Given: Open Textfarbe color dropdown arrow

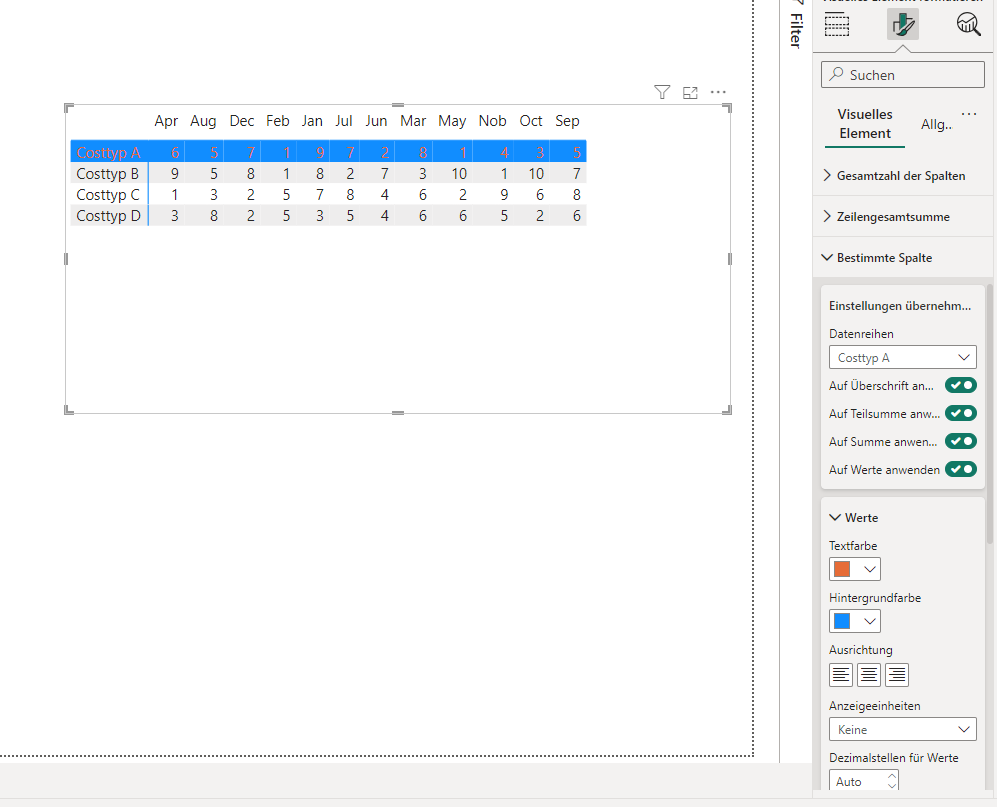Looking at the screenshot, I should click(870, 569).
